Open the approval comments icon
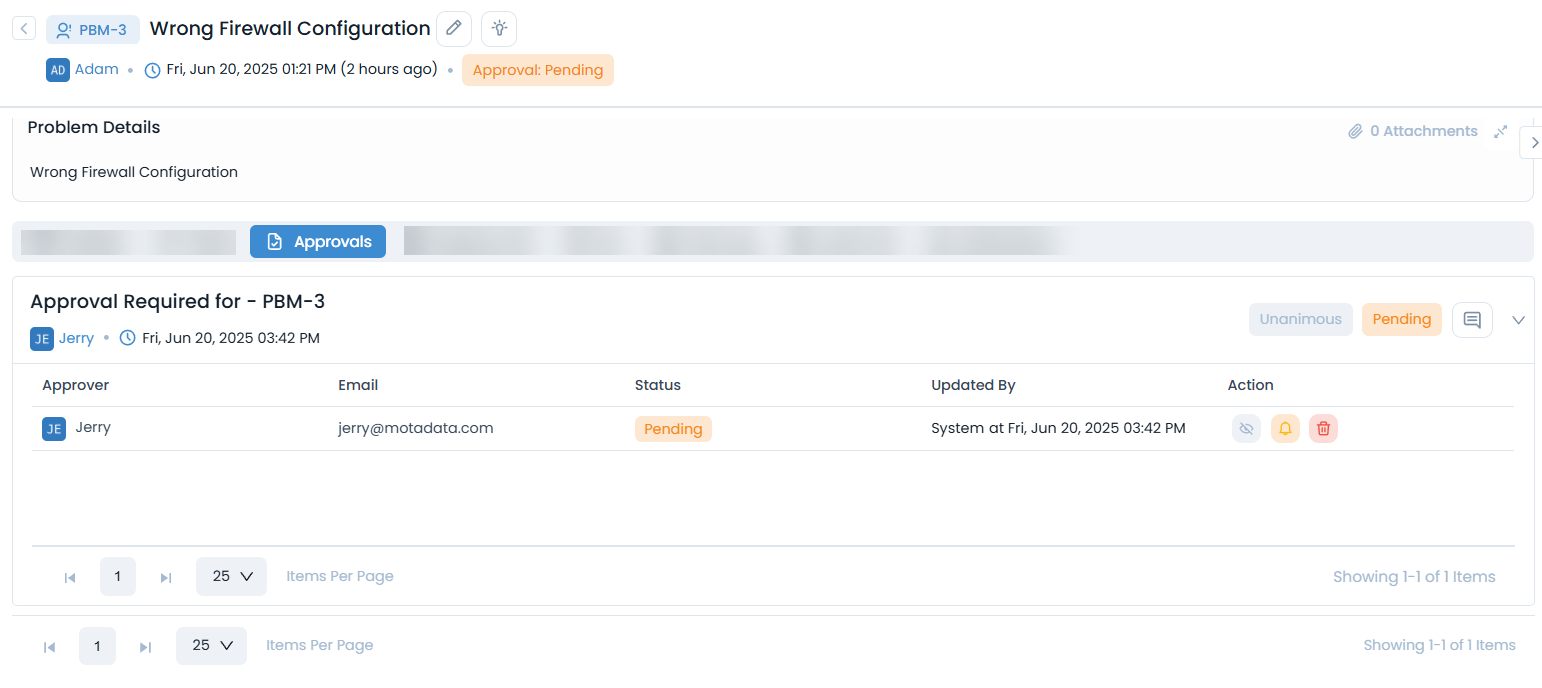 (1472, 320)
